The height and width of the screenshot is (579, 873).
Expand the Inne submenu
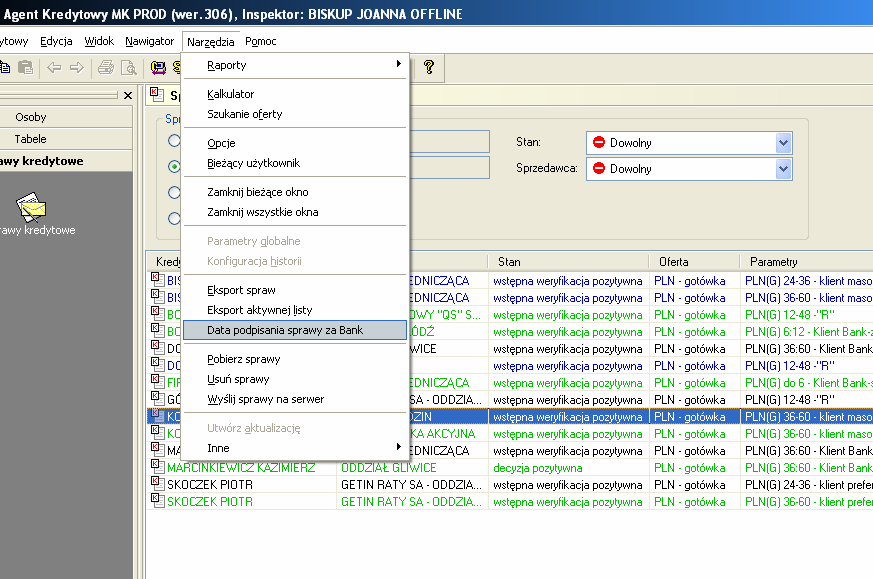tap(295, 448)
